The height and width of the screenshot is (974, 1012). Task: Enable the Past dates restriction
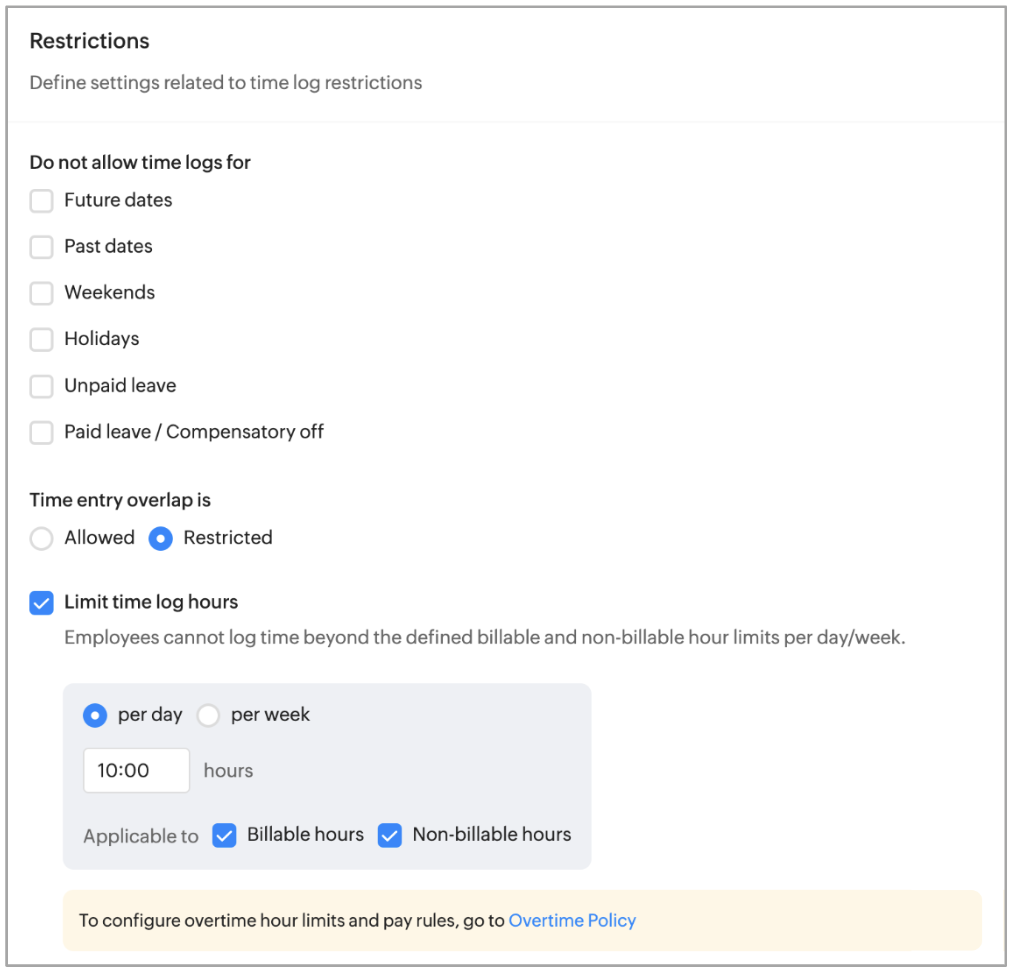pyautogui.click(x=41, y=247)
